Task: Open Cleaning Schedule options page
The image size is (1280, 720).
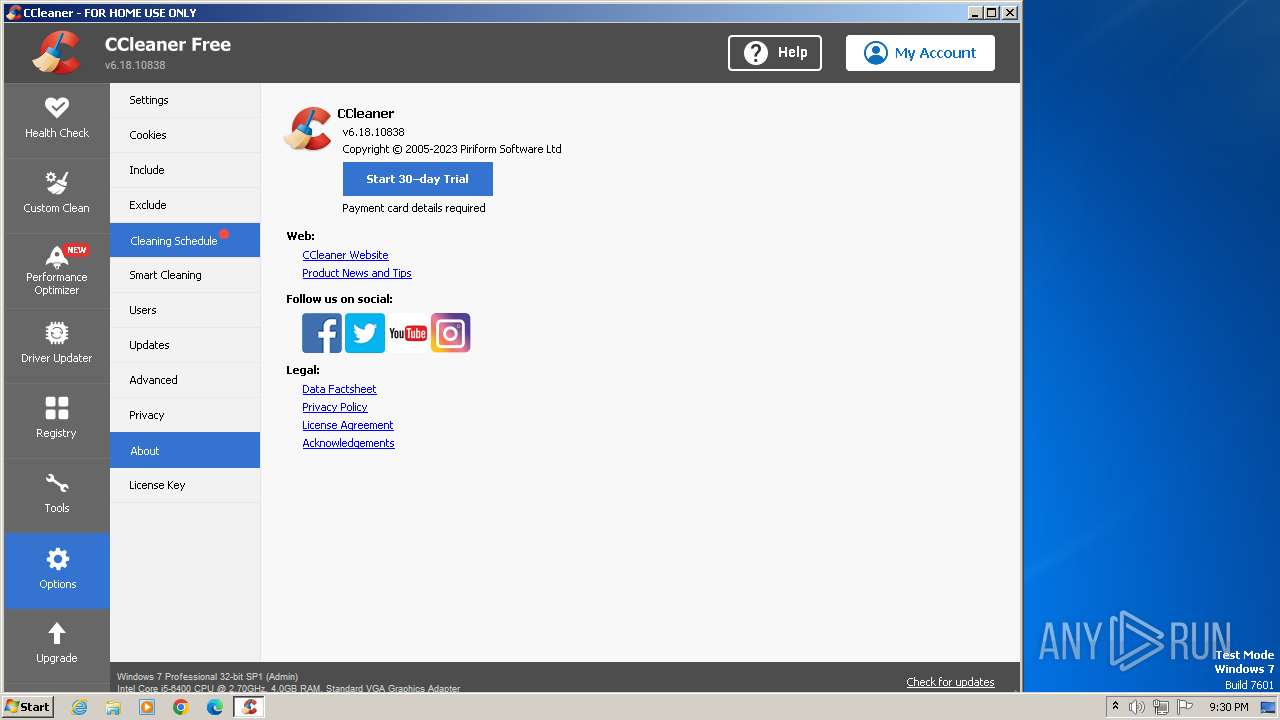Action: tap(185, 240)
